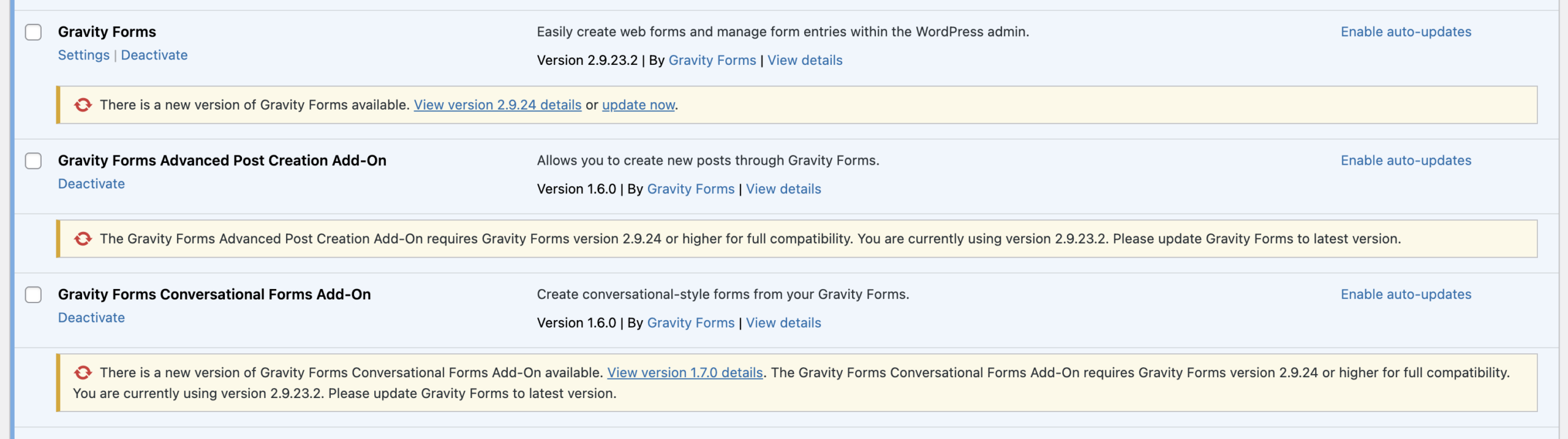View version 2.9.24 details

(x=497, y=105)
